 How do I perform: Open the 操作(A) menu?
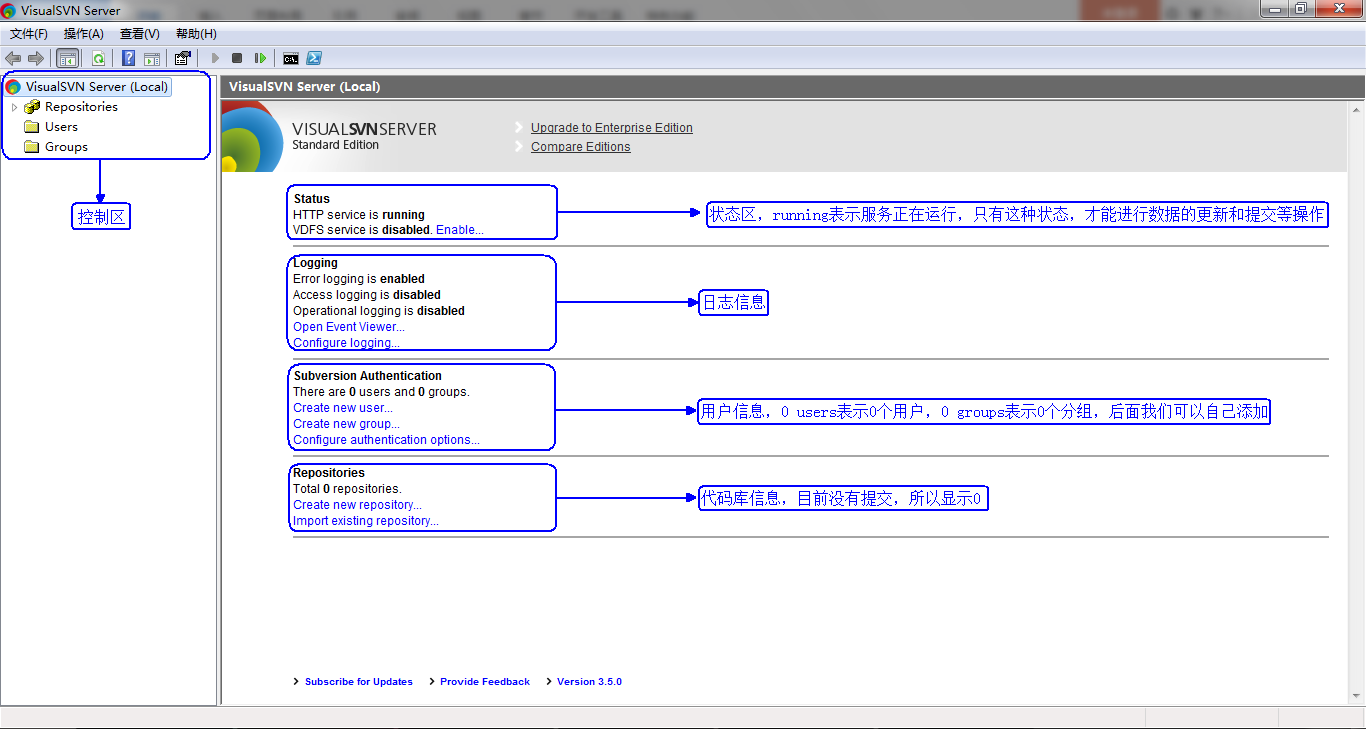tap(84, 34)
